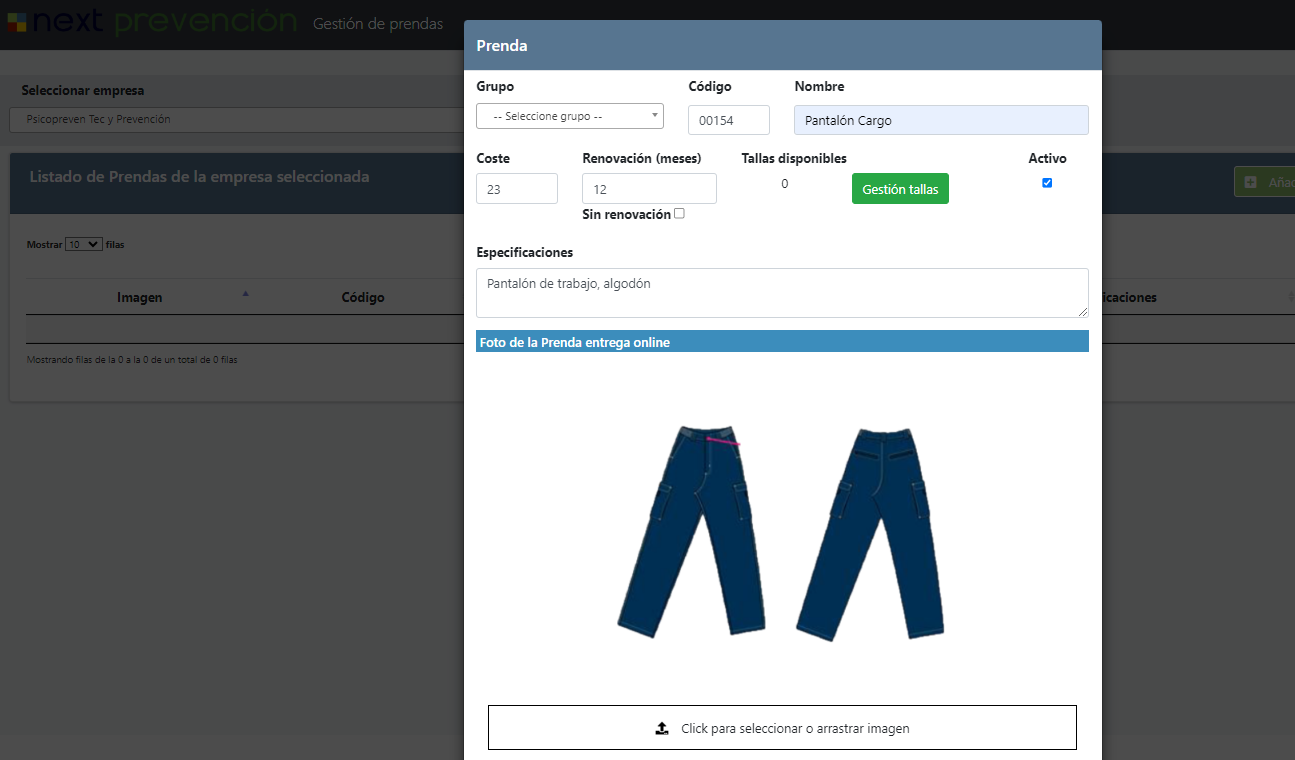Open the Mostrar rows count dropdown
This screenshot has width=1295, height=760.
coord(84,244)
